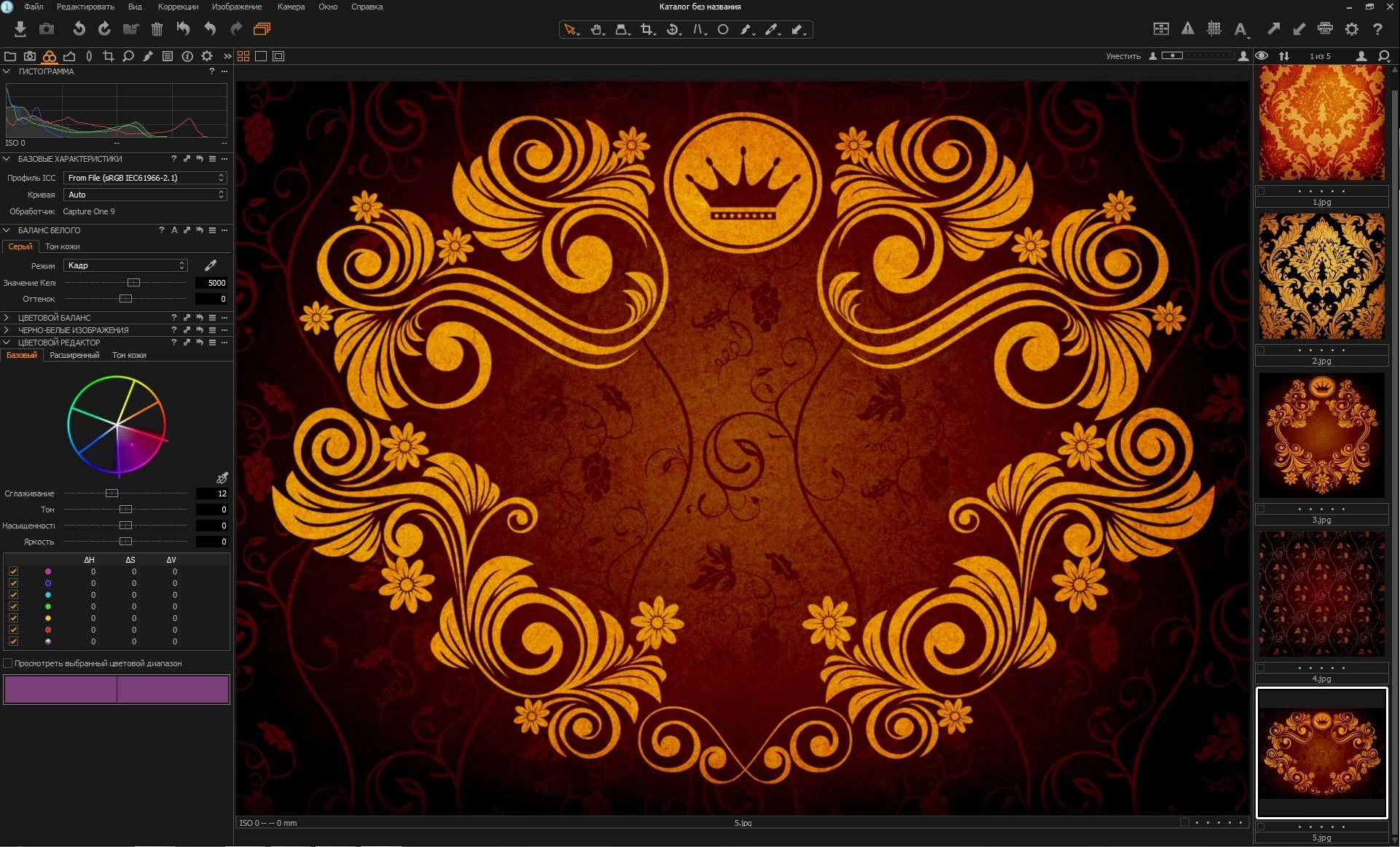Delete image with the trash can icon
Viewport: 1400px width, 847px height.
157,29
